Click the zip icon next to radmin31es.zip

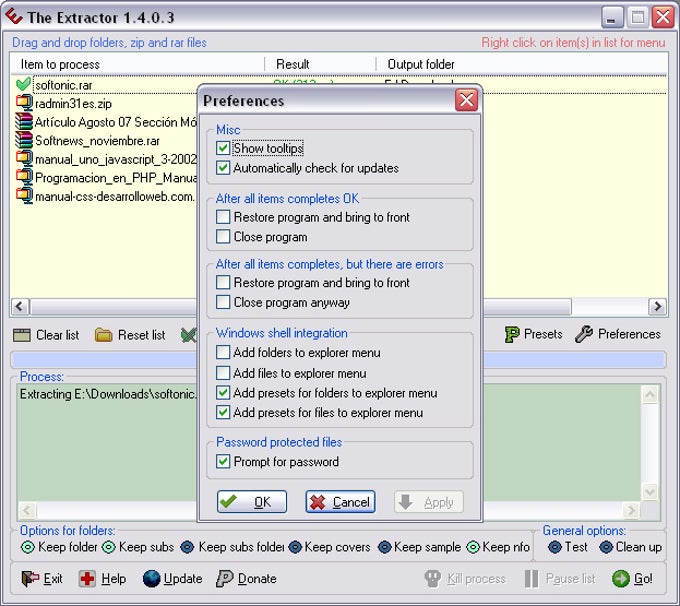click(x=24, y=103)
